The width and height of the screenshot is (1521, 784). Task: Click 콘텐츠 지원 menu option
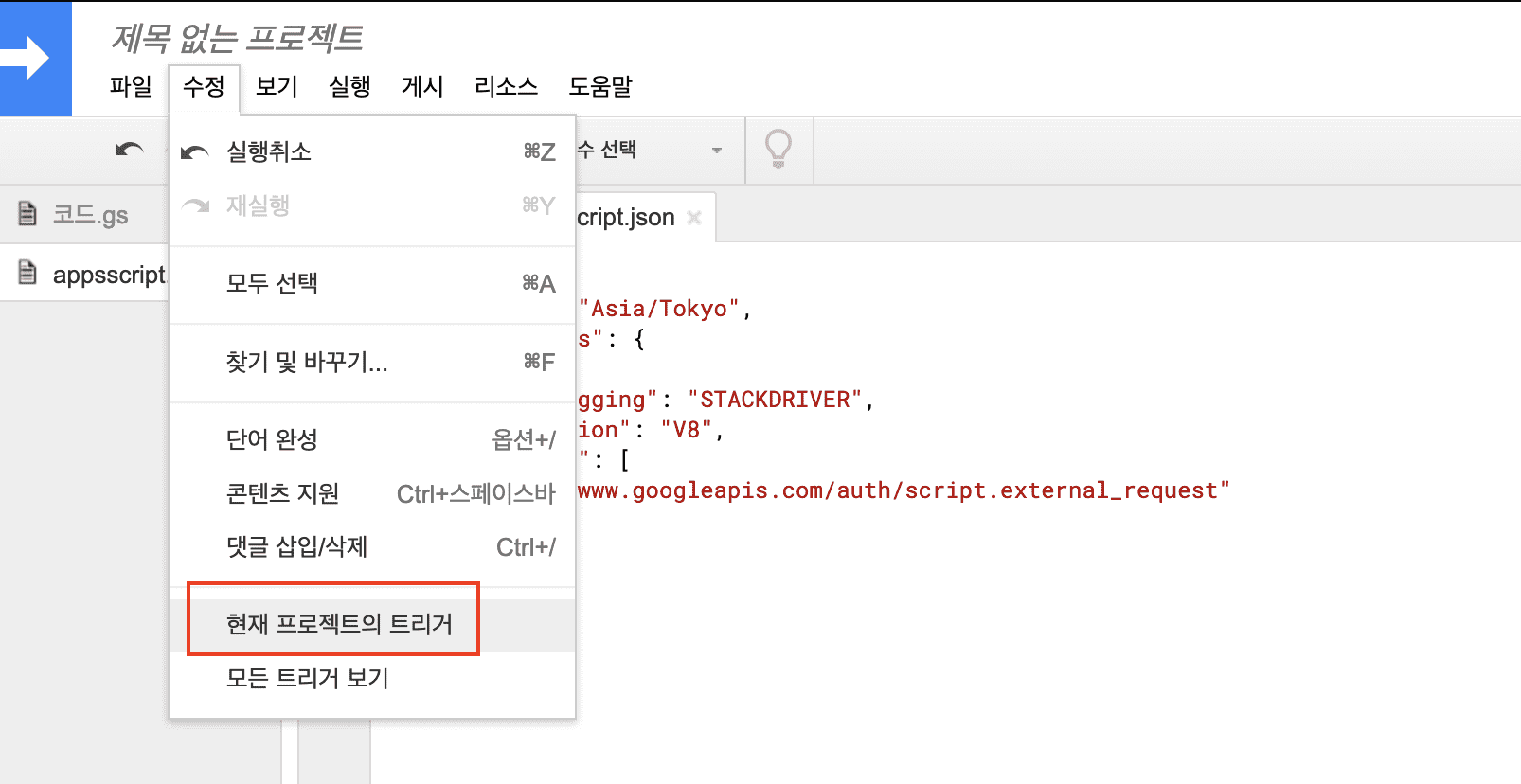pos(282,493)
